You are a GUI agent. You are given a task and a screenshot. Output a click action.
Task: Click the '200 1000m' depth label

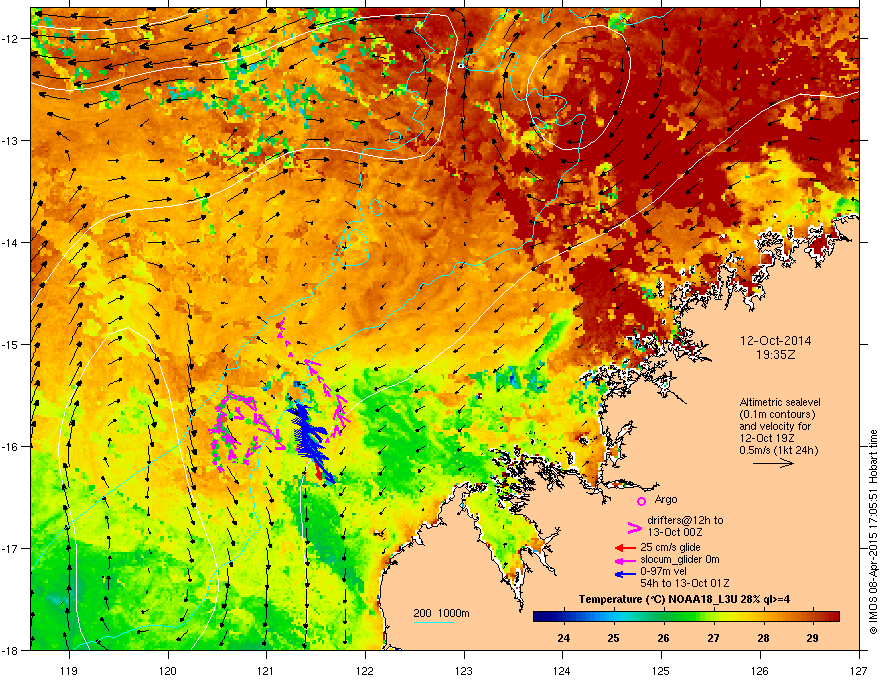(441, 613)
